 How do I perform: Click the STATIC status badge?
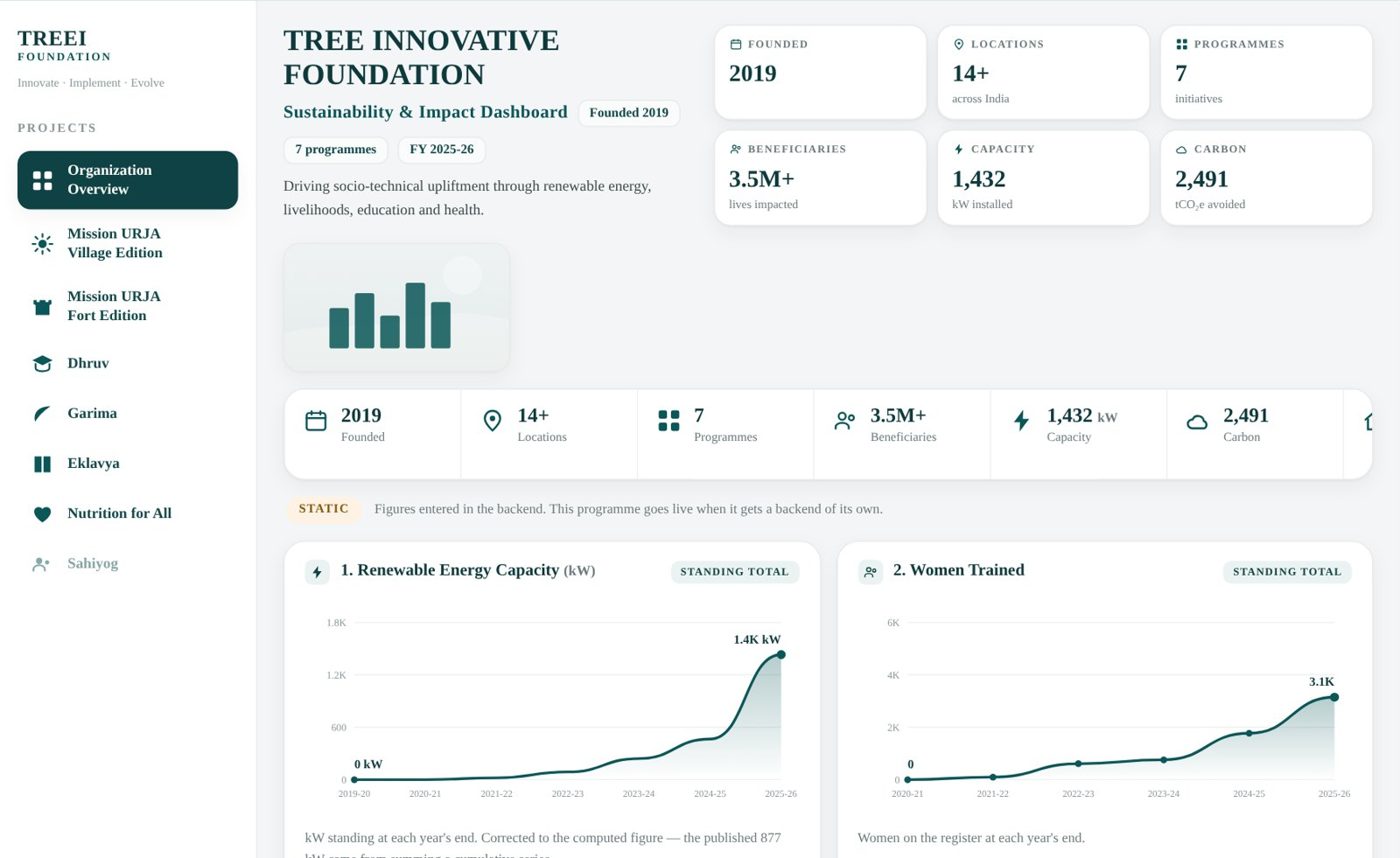click(x=323, y=509)
